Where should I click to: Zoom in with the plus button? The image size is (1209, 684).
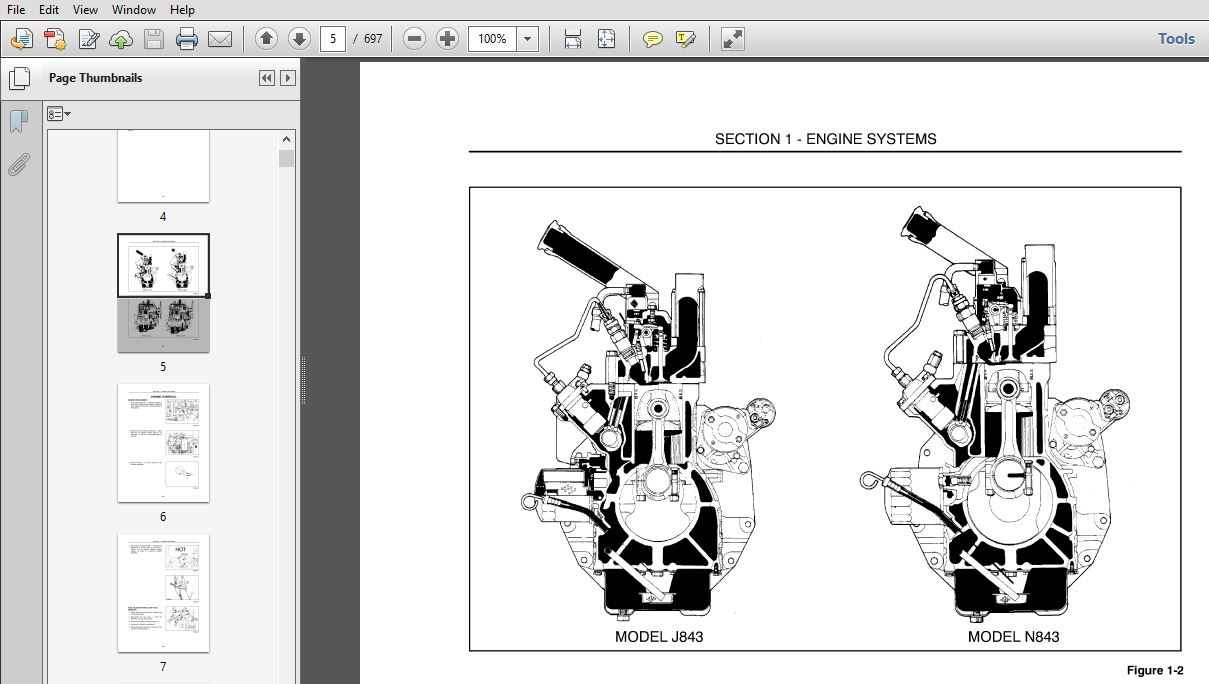click(448, 39)
